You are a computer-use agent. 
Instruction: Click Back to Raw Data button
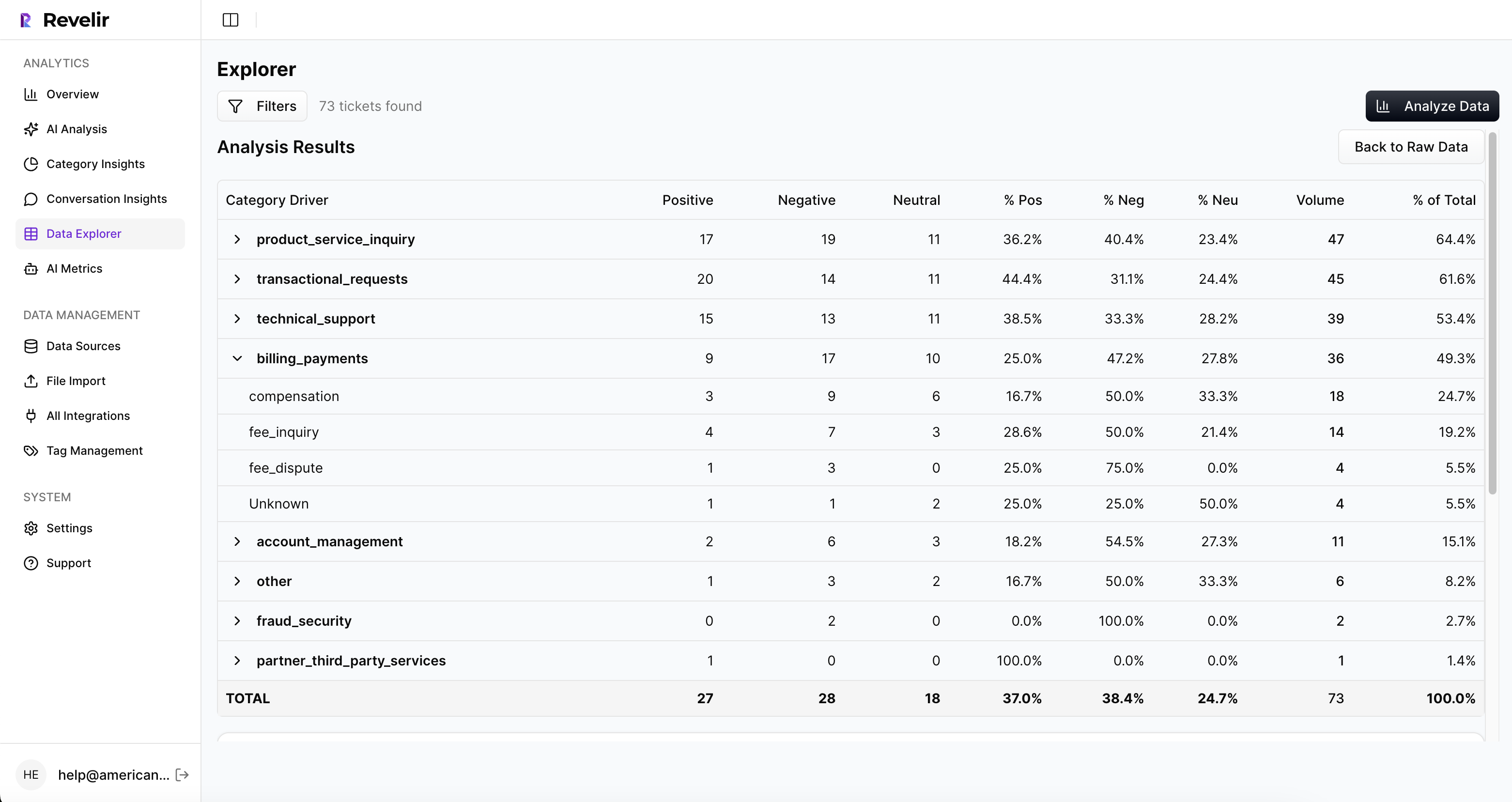pyautogui.click(x=1410, y=147)
